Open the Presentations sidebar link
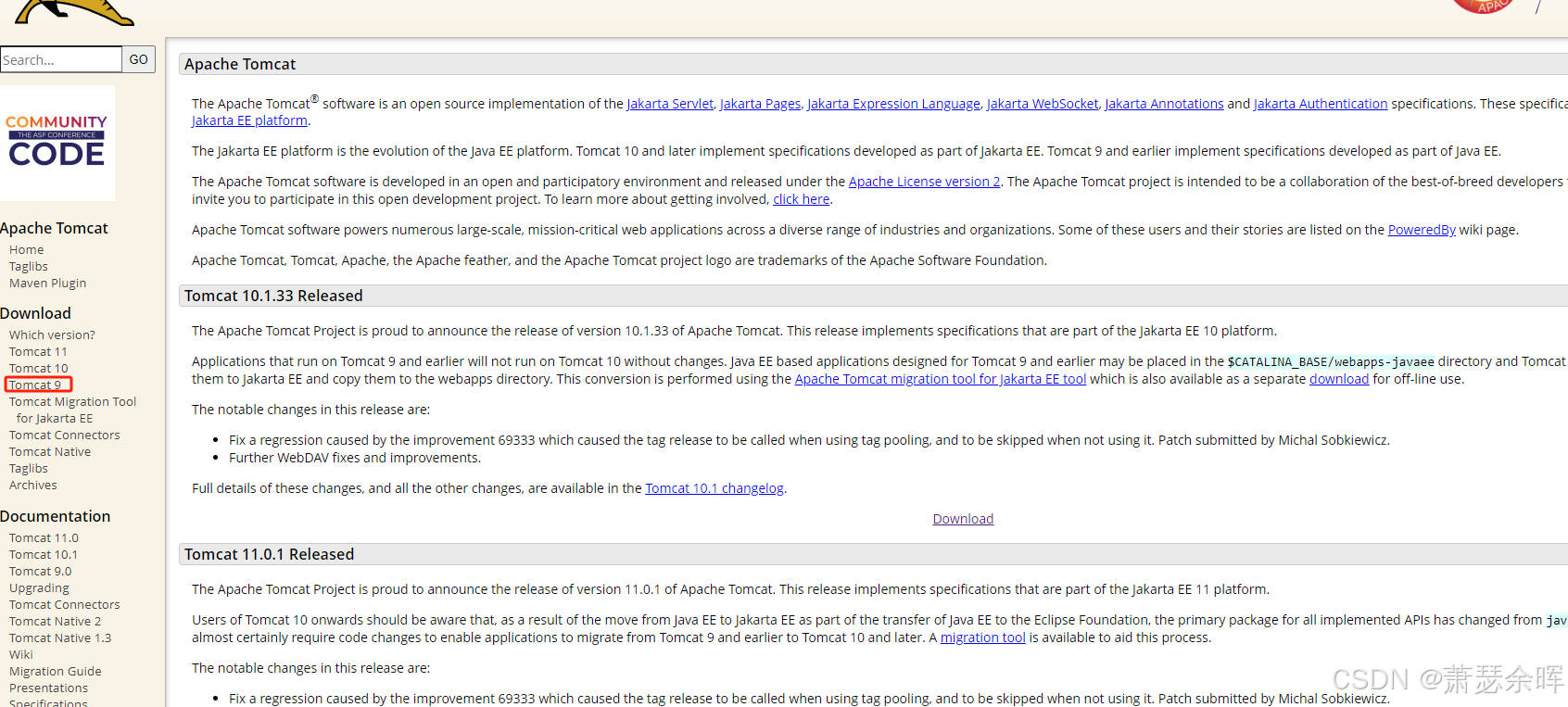Image resolution: width=1568 pixels, height=707 pixels. click(49, 688)
